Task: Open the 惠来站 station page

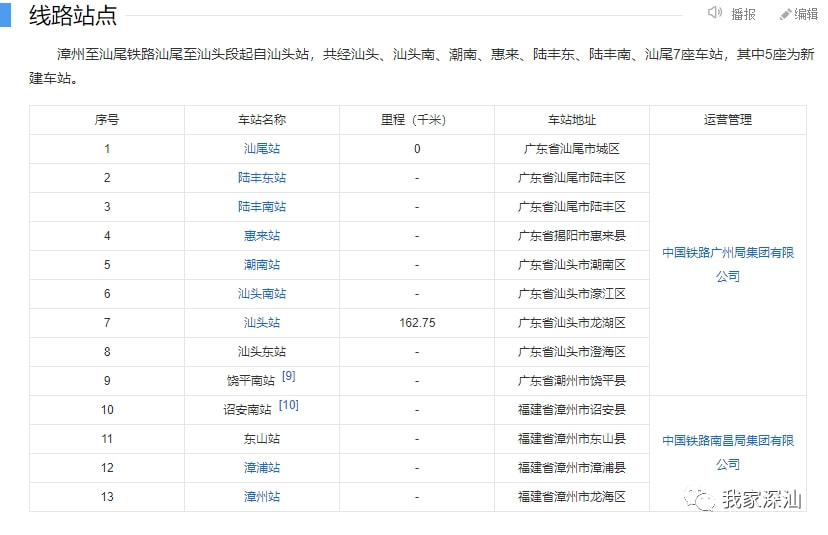Action: [x=262, y=236]
